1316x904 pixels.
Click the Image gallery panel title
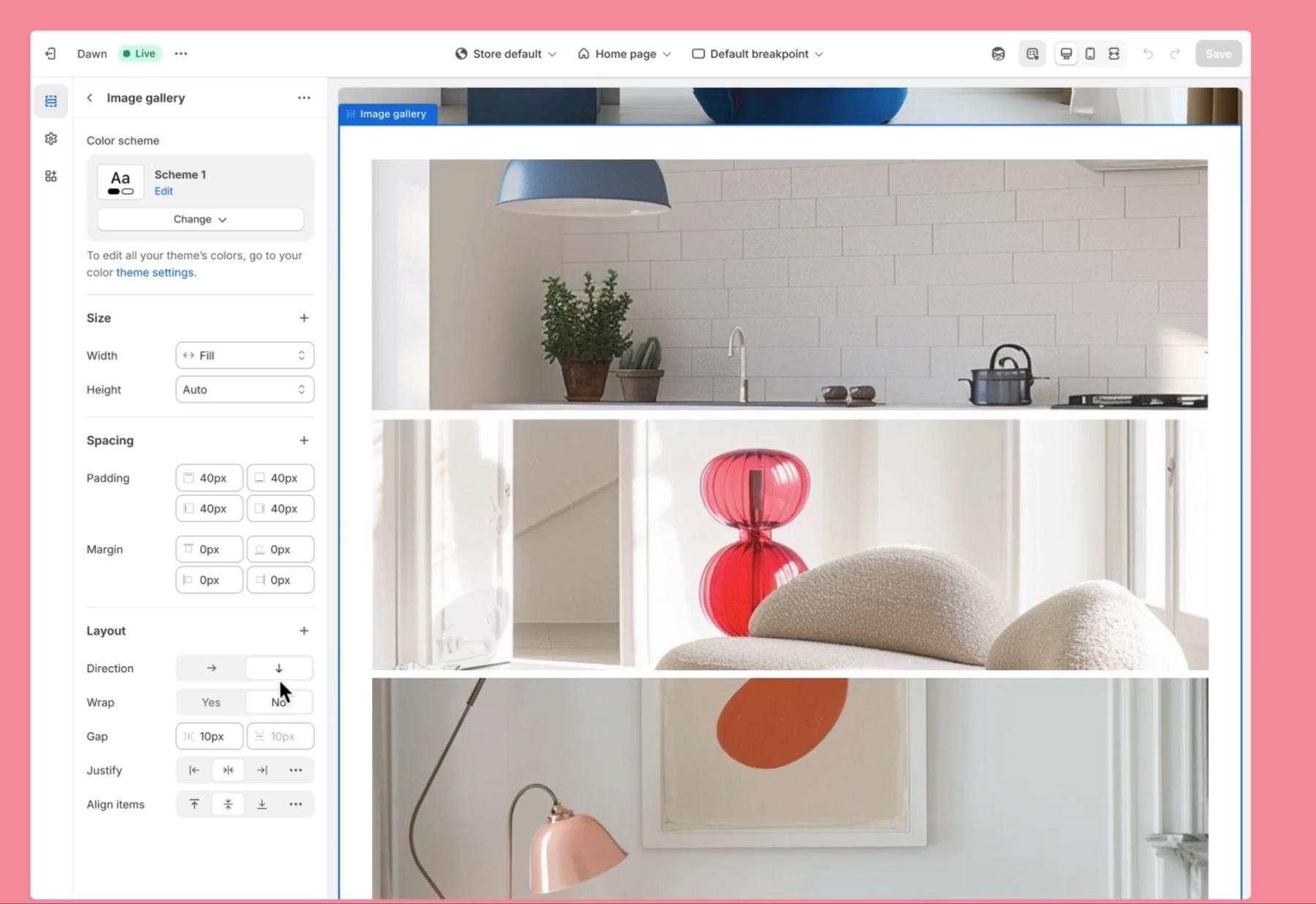(x=145, y=97)
